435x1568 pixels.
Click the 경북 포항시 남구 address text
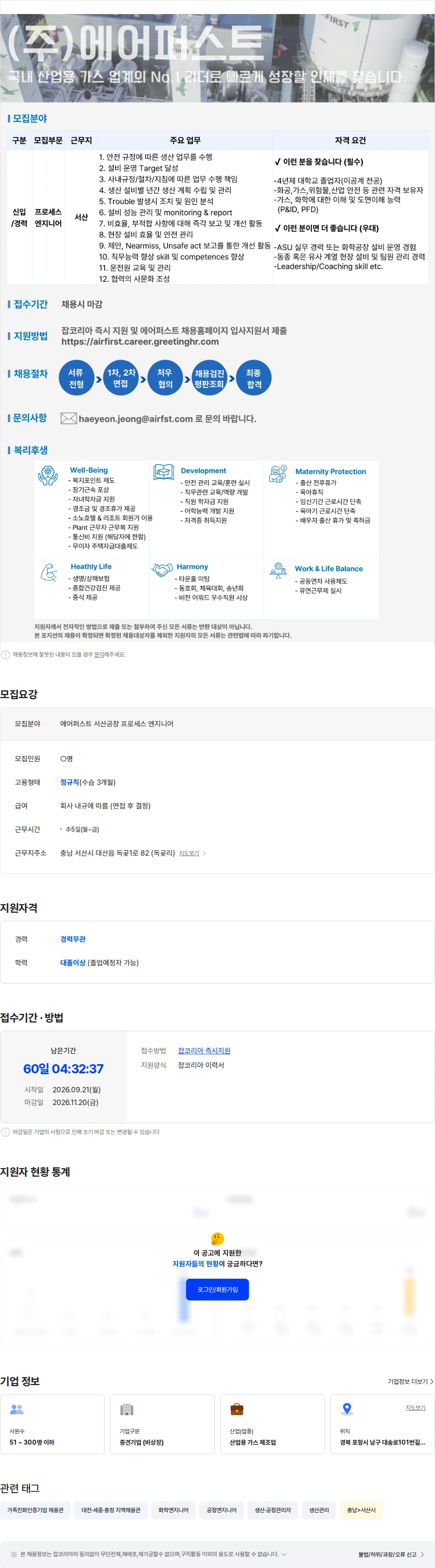click(x=382, y=1442)
